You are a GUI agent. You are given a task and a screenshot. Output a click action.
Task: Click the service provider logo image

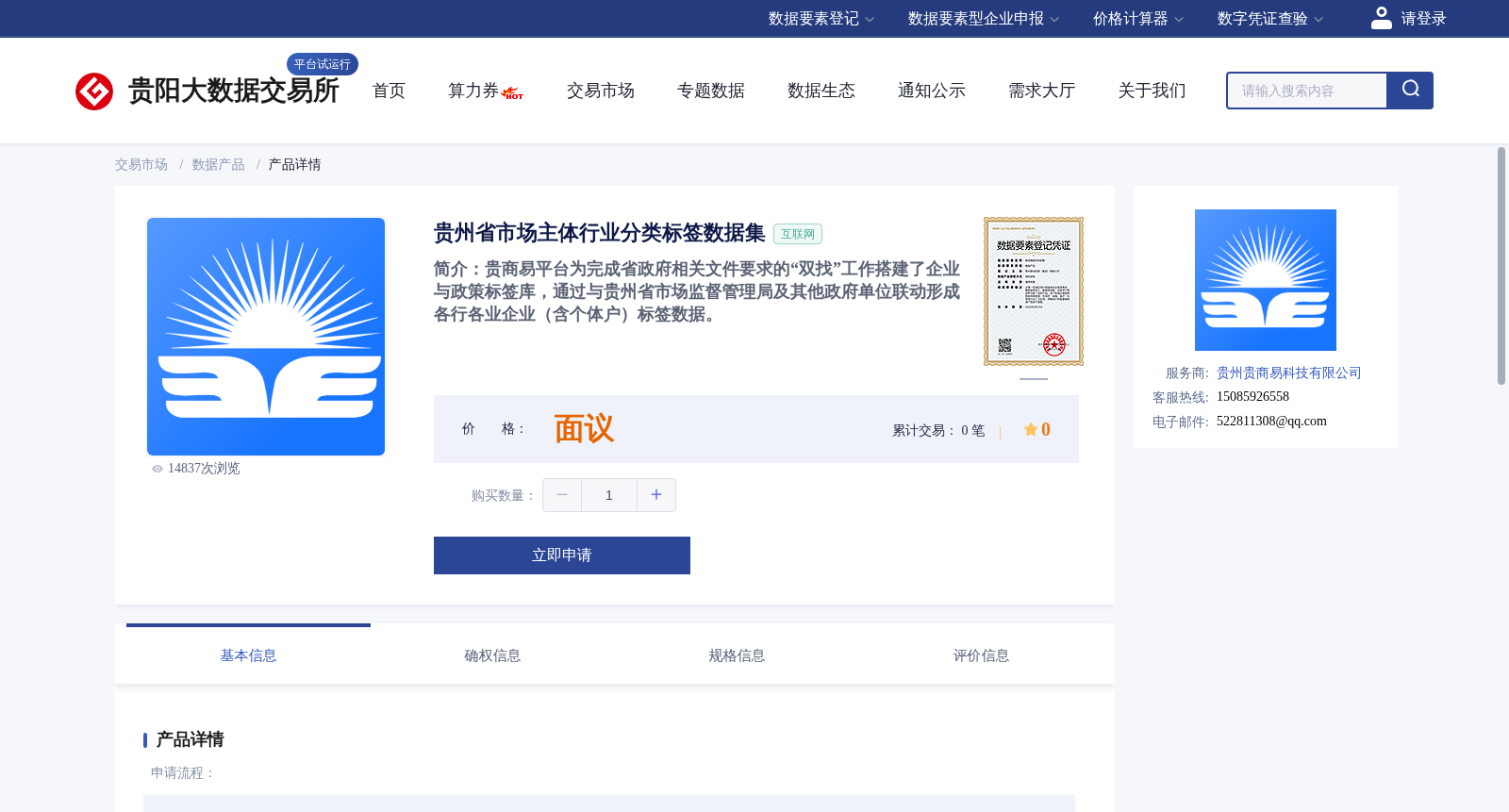[1266, 280]
